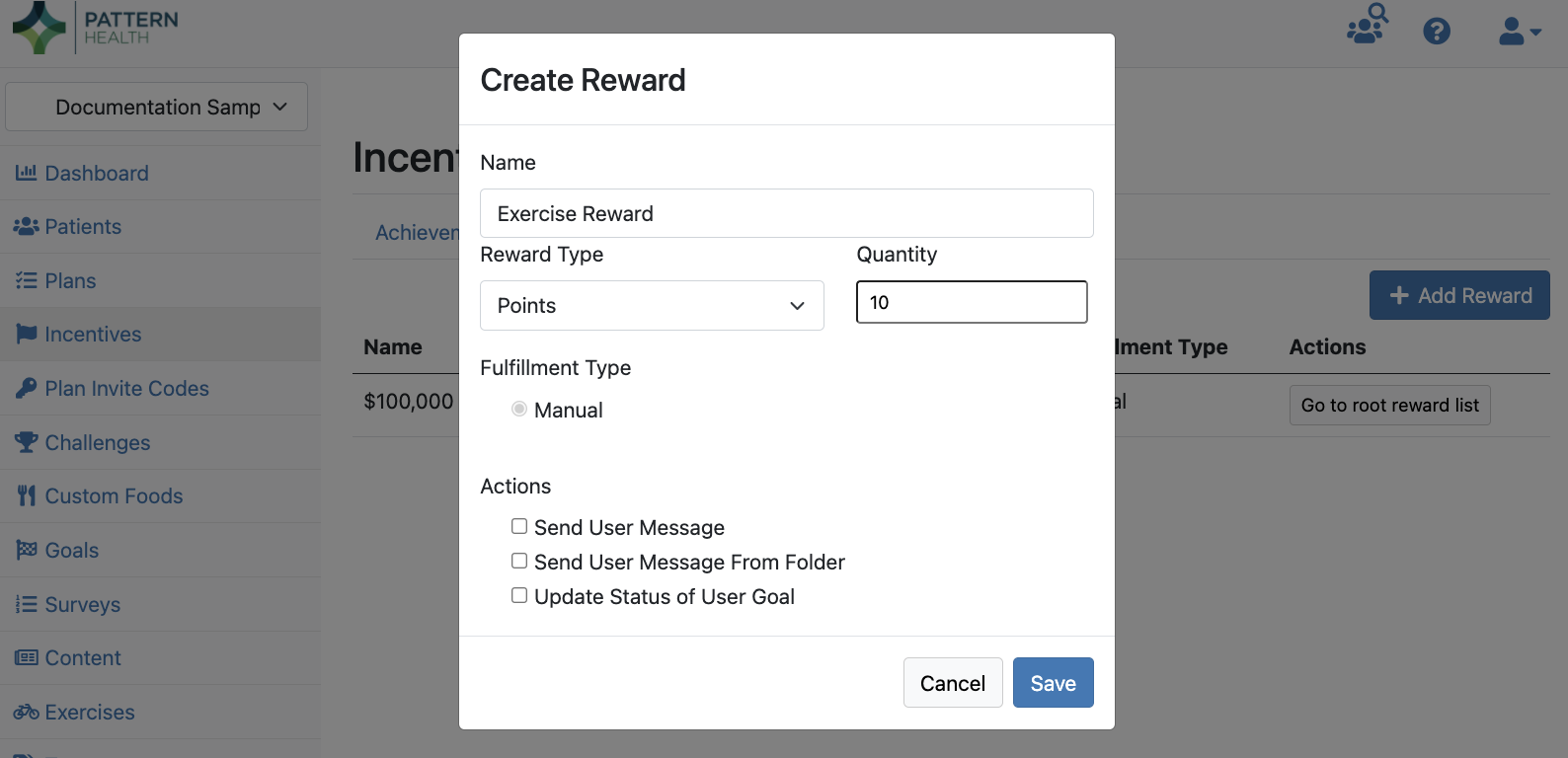
Task: Open the Reward Type dropdown
Action: pyautogui.click(x=652, y=306)
